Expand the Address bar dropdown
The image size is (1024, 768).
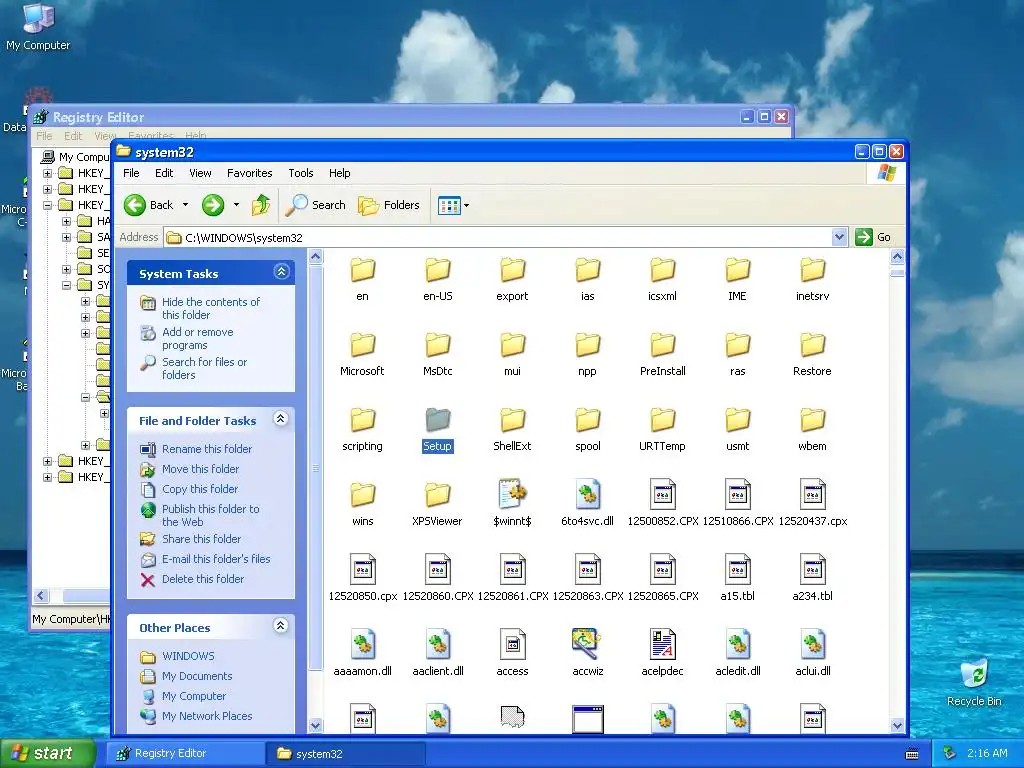(x=840, y=237)
